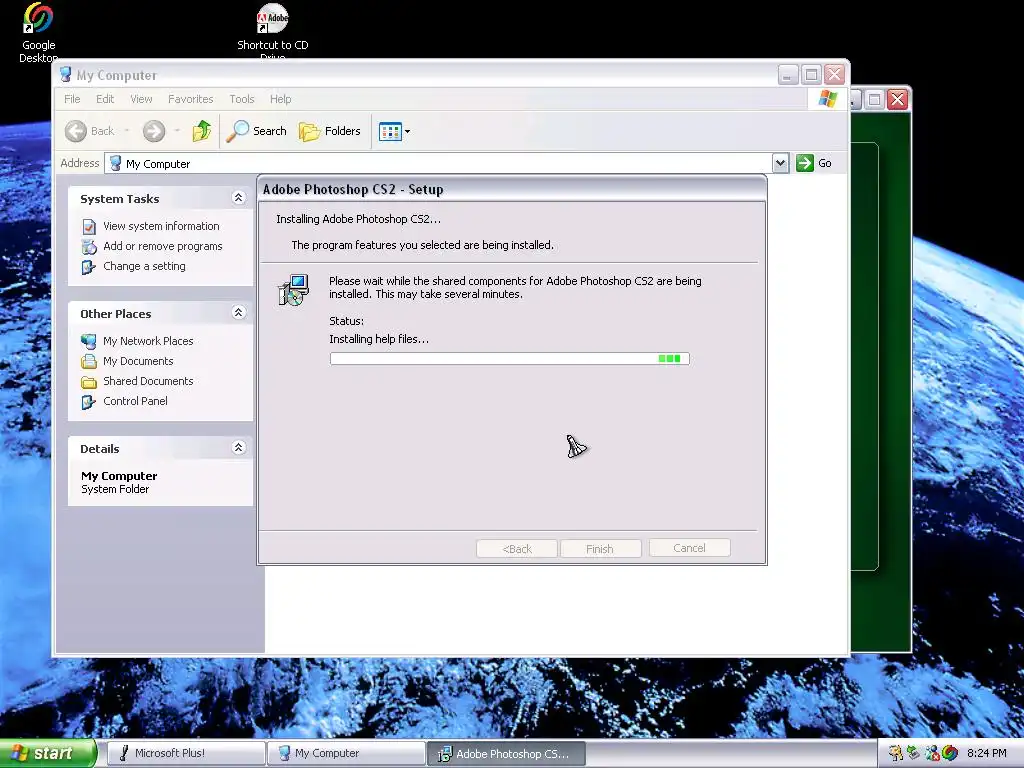Maximize the green window behind My Computer
This screenshot has height=768, width=1024.
click(875, 99)
